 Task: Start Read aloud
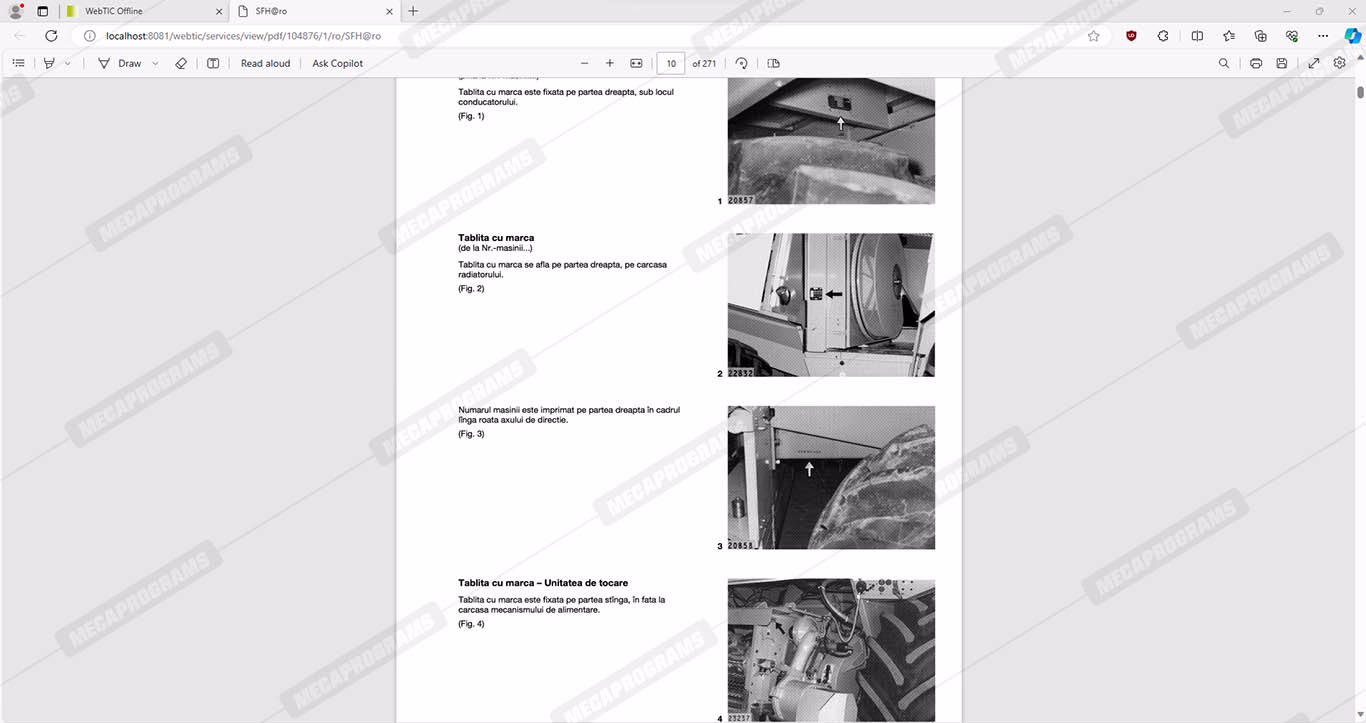[265, 63]
